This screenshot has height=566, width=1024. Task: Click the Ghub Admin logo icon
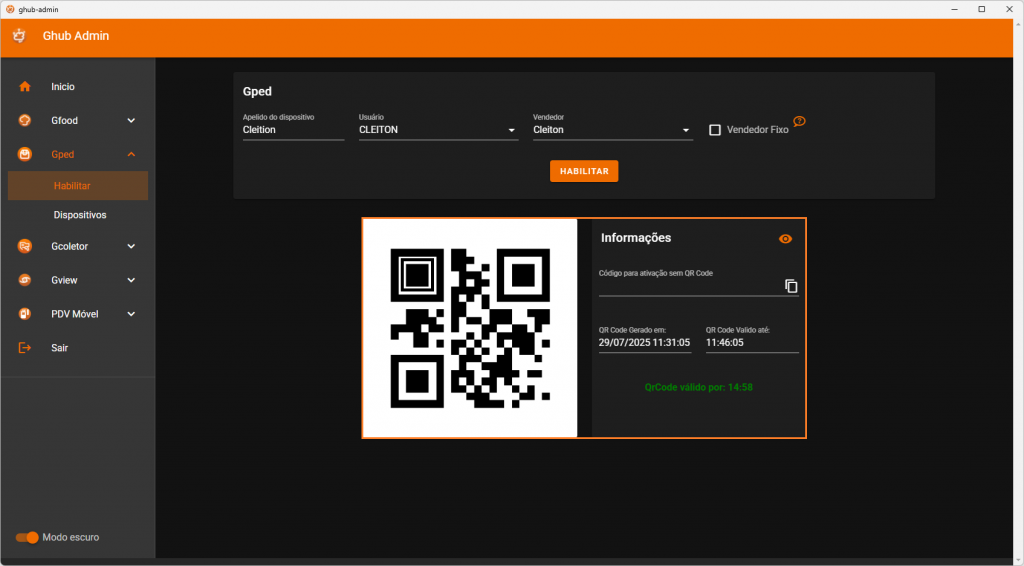(x=20, y=36)
